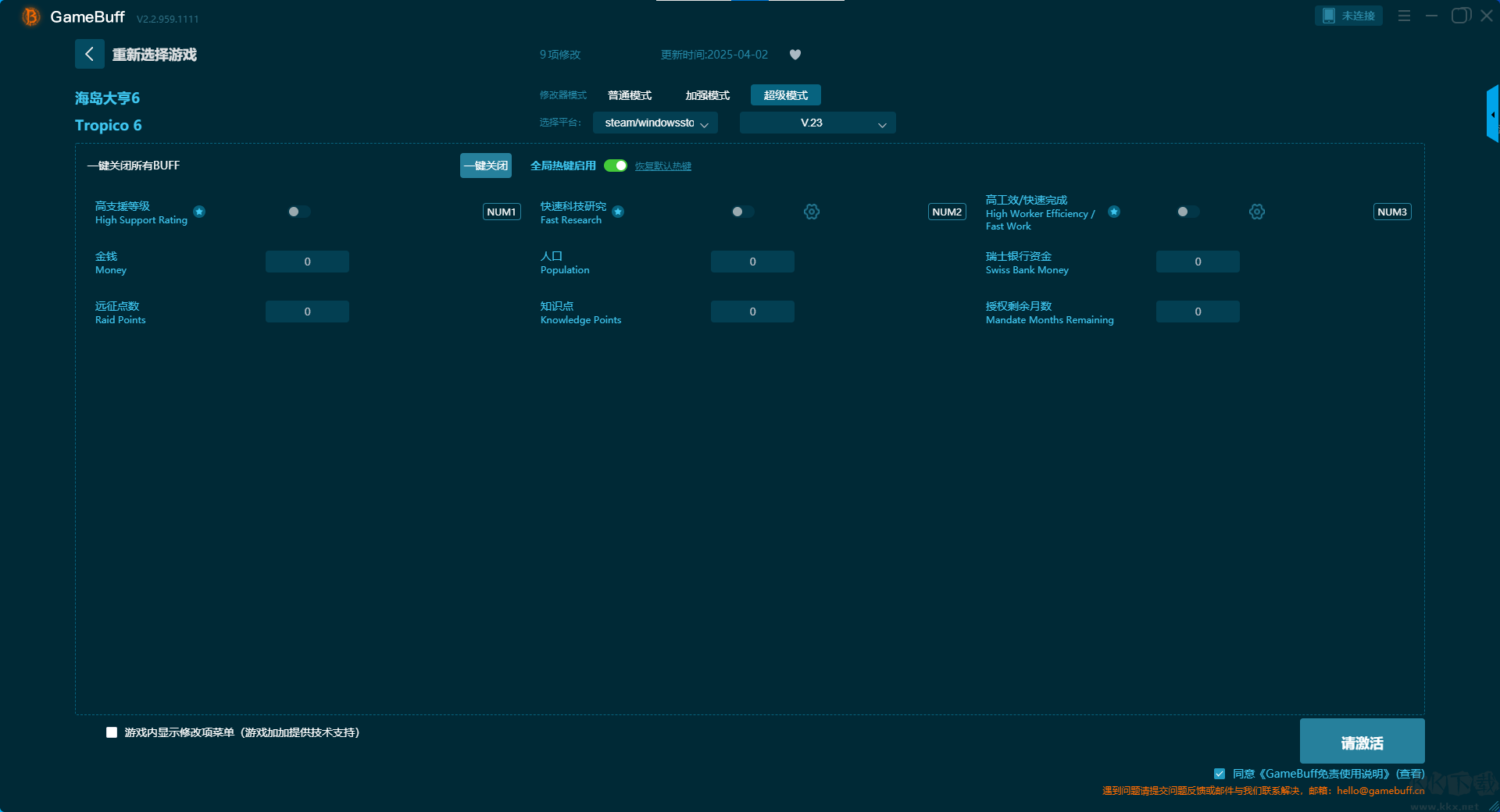This screenshot has width=1500, height=812.
Task: Click star icon beside High Worker Efficiency
Action: click(1114, 212)
